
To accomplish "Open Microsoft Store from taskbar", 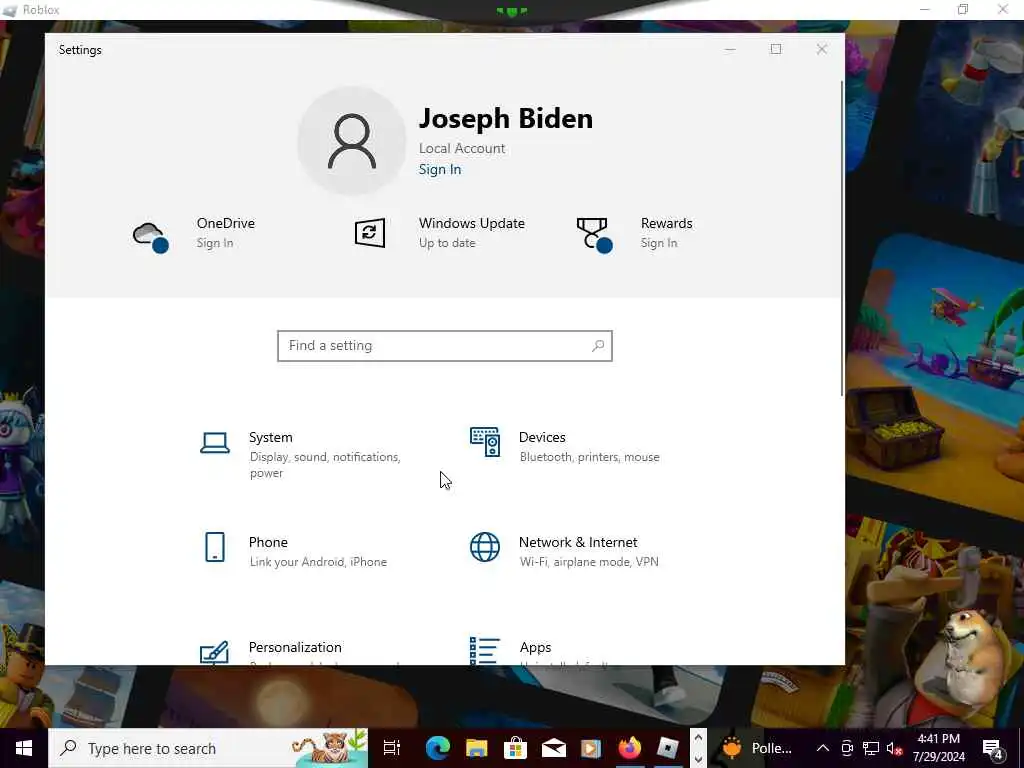I will point(515,748).
